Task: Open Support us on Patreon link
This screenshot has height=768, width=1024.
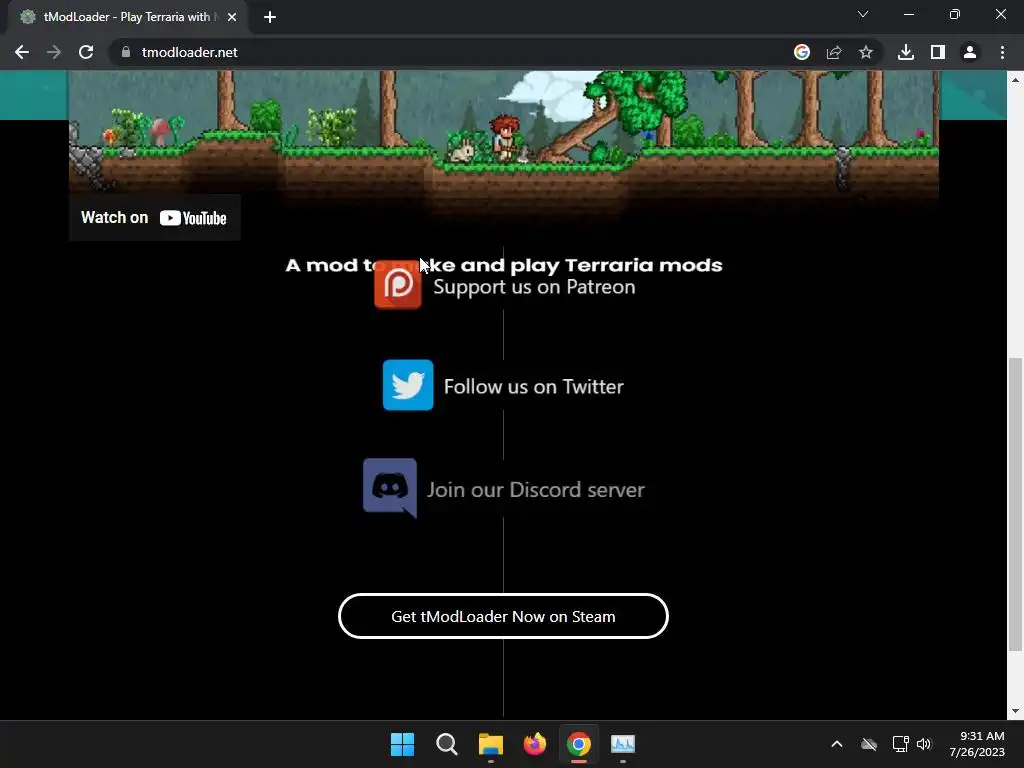Action: pos(534,287)
